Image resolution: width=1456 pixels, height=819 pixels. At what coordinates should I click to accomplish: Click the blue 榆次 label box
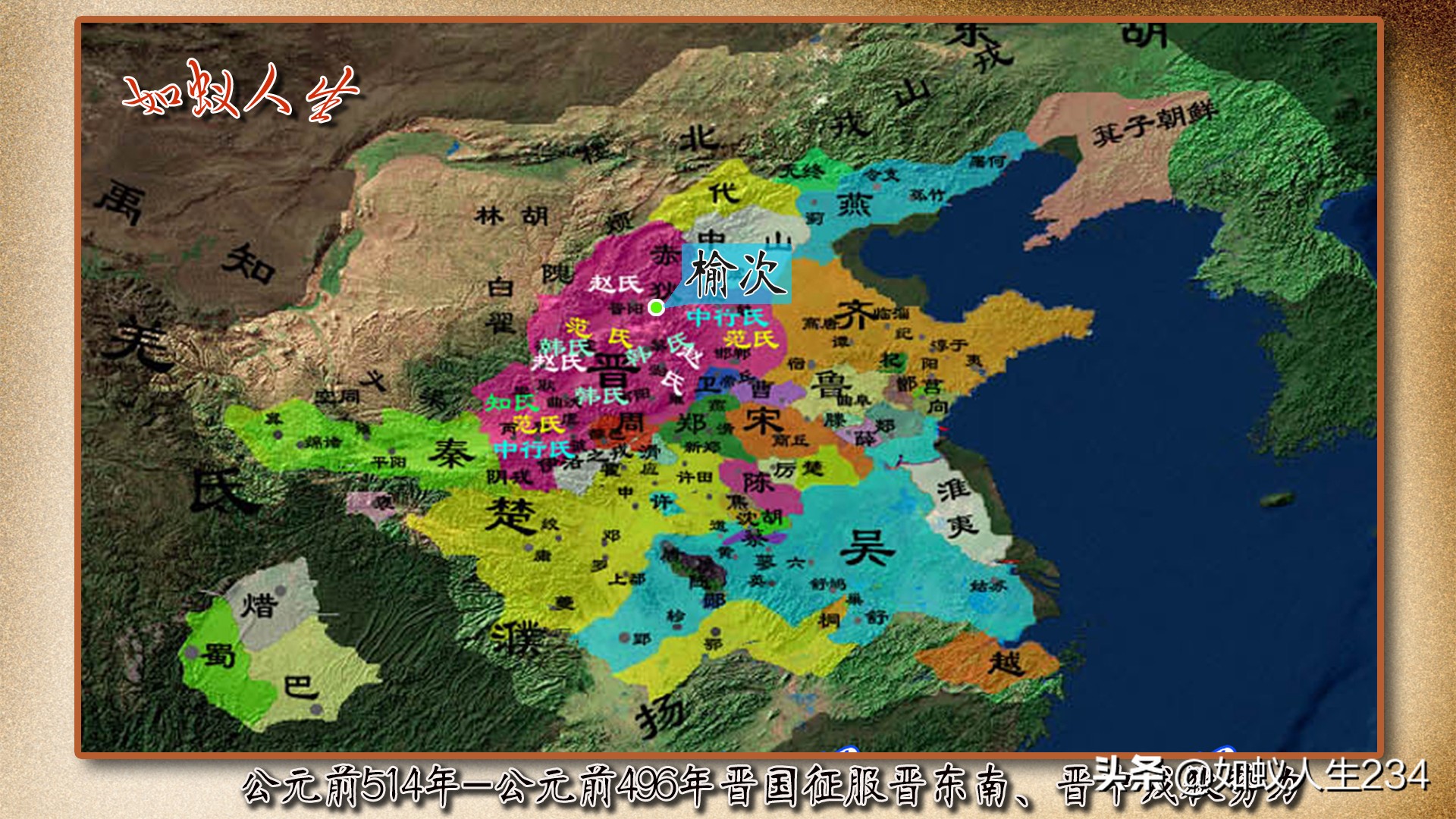(736, 274)
